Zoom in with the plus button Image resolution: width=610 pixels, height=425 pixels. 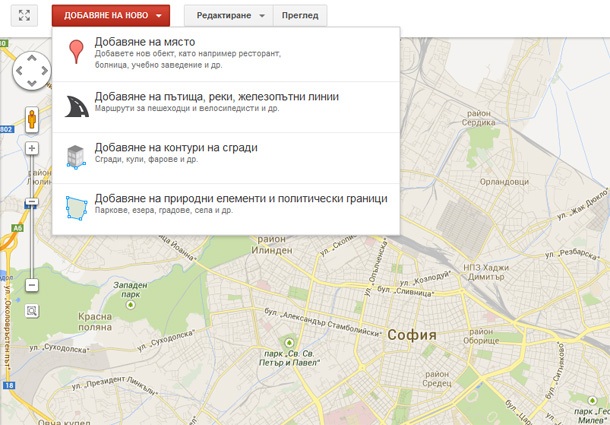click(x=32, y=148)
